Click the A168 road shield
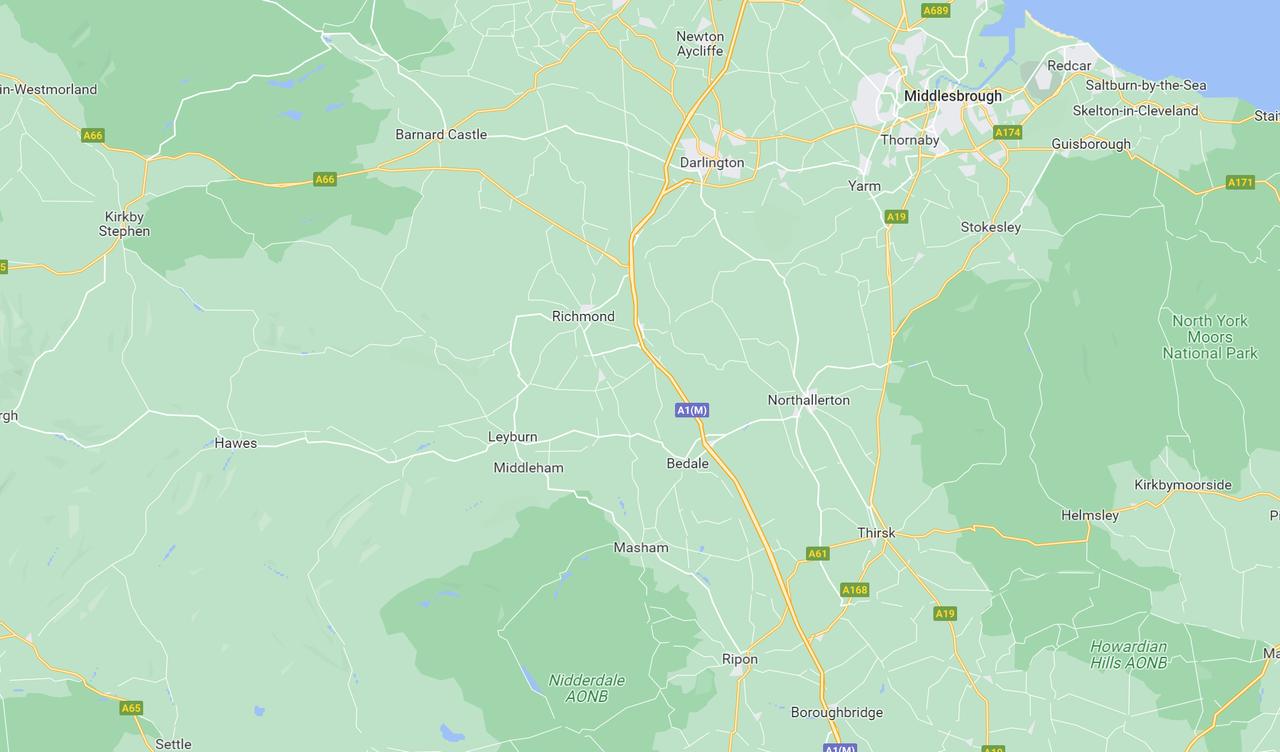This screenshot has width=1280, height=752. [x=854, y=590]
